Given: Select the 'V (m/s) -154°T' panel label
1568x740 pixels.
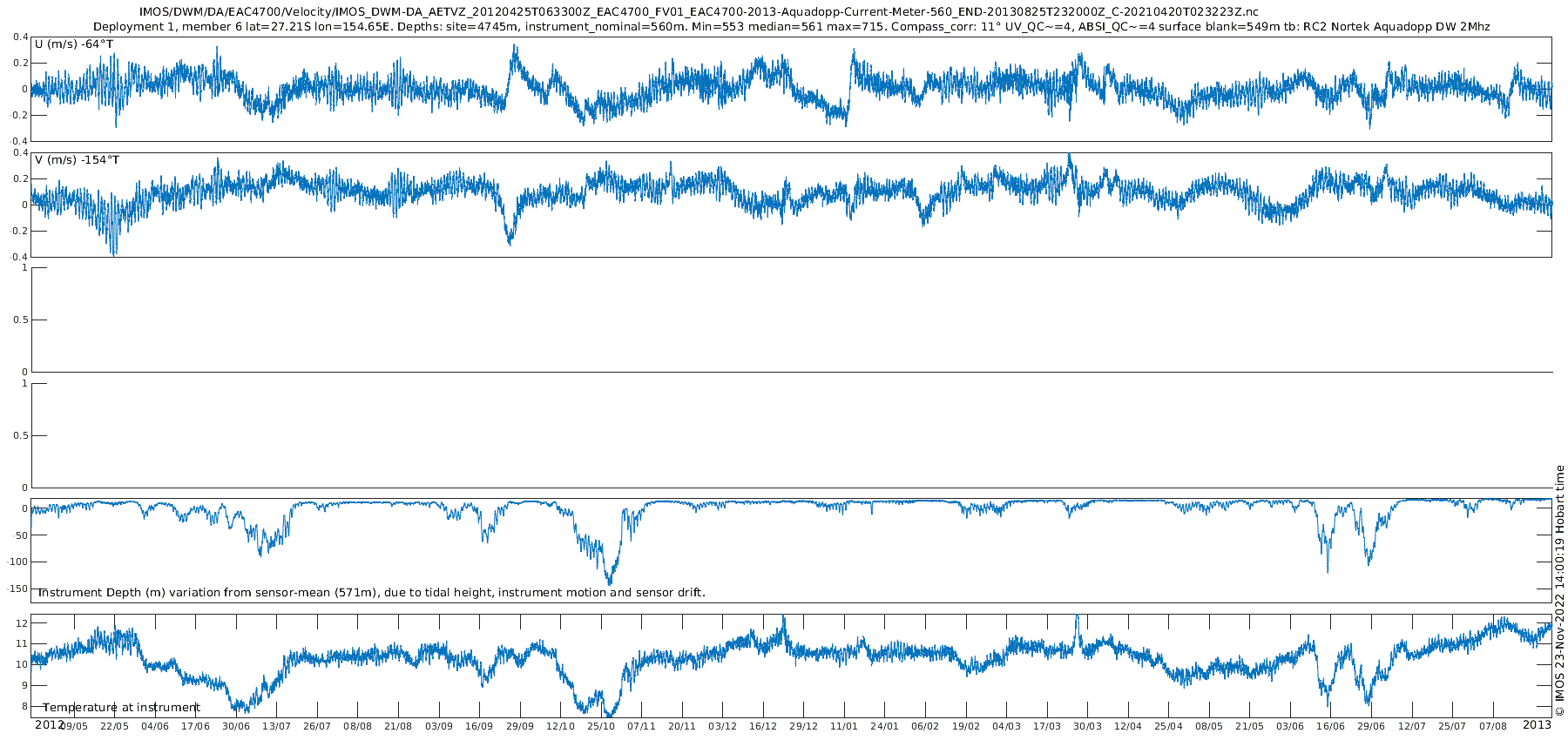Looking at the screenshot, I should 78,160.
